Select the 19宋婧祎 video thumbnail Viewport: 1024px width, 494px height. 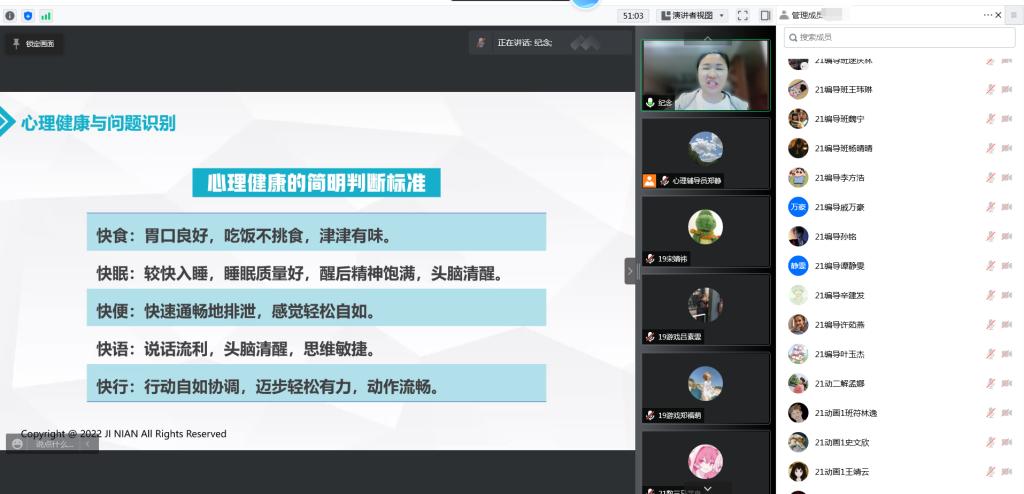click(x=706, y=232)
